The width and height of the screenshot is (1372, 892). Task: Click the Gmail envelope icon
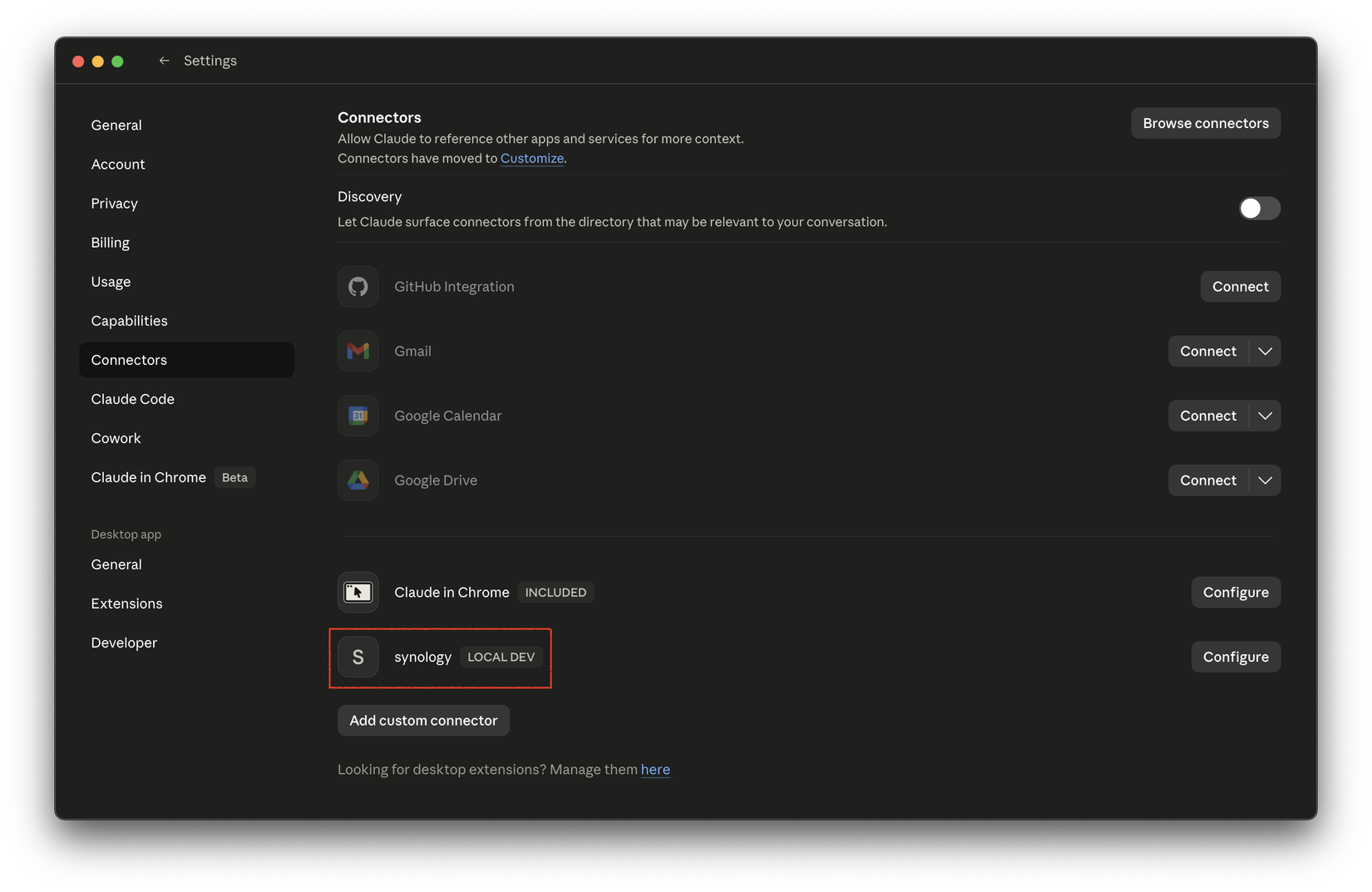(x=358, y=351)
